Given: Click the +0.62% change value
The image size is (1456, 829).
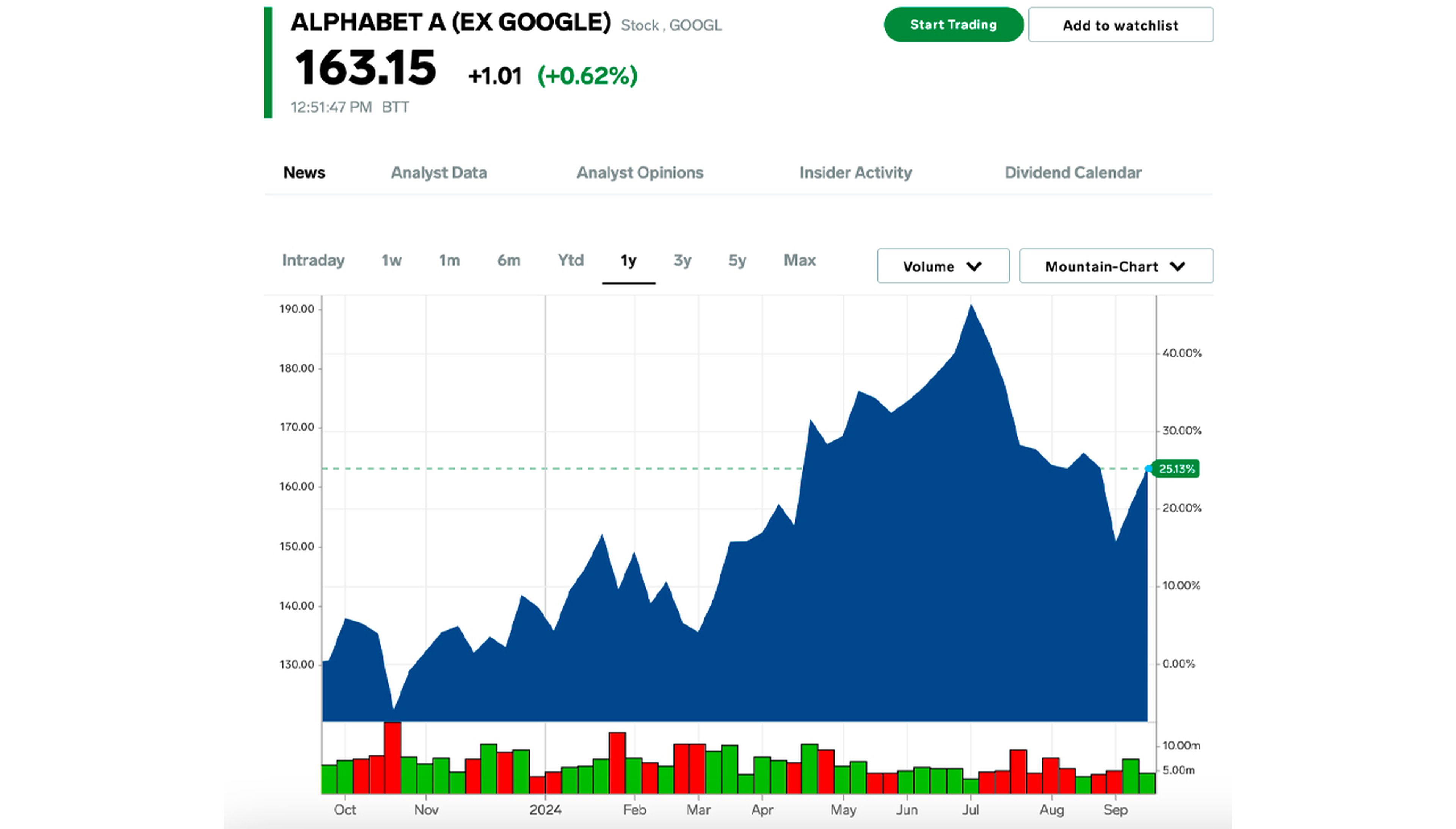Looking at the screenshot, I should (587, 76).
